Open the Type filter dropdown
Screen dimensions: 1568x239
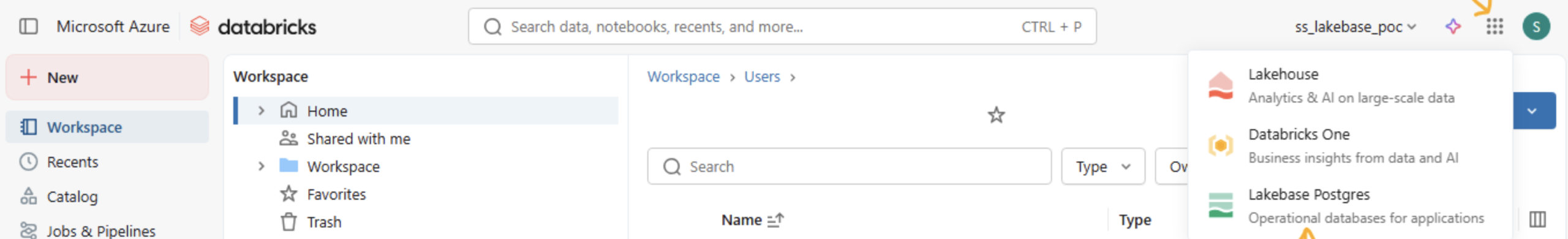[1103, 166]
